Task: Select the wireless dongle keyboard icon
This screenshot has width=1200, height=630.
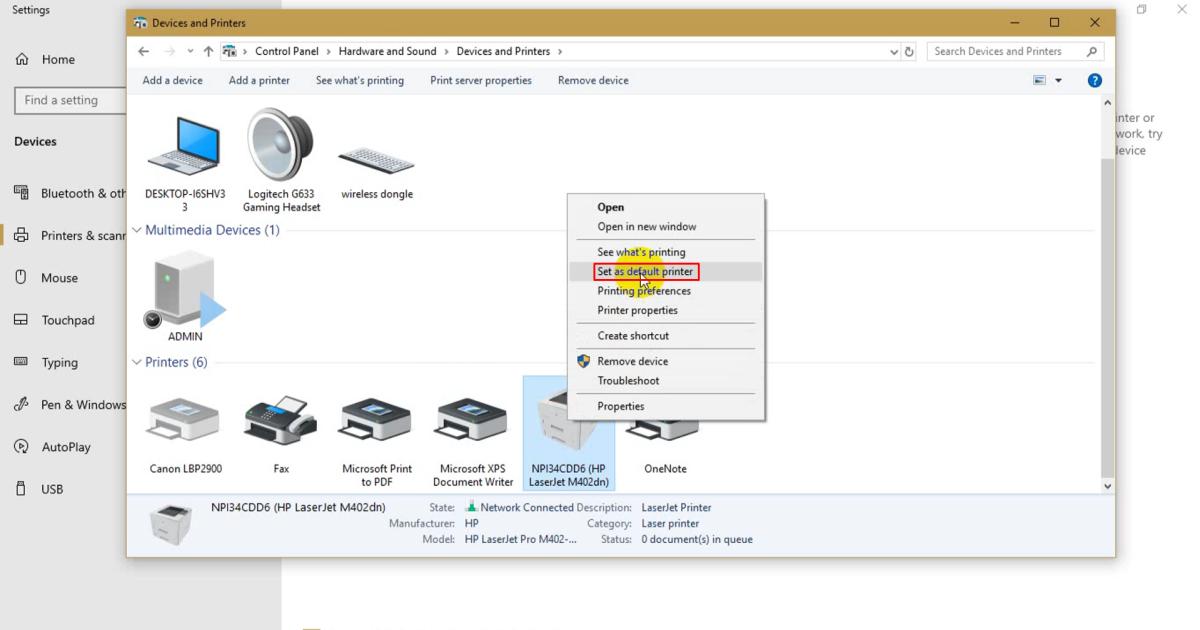Action: point(377,160)
